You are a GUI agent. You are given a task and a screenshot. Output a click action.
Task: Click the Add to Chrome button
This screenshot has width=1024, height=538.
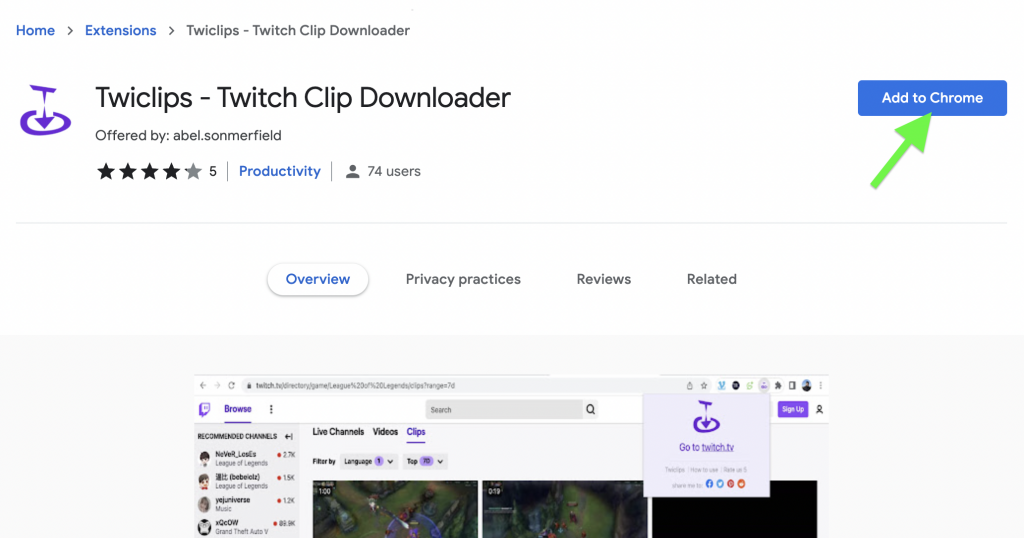coord(932,98)
